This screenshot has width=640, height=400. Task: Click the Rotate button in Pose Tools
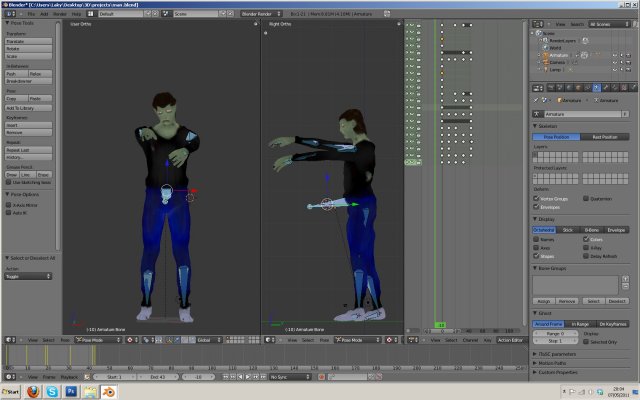pyautogui.click(x=29, y=49)
